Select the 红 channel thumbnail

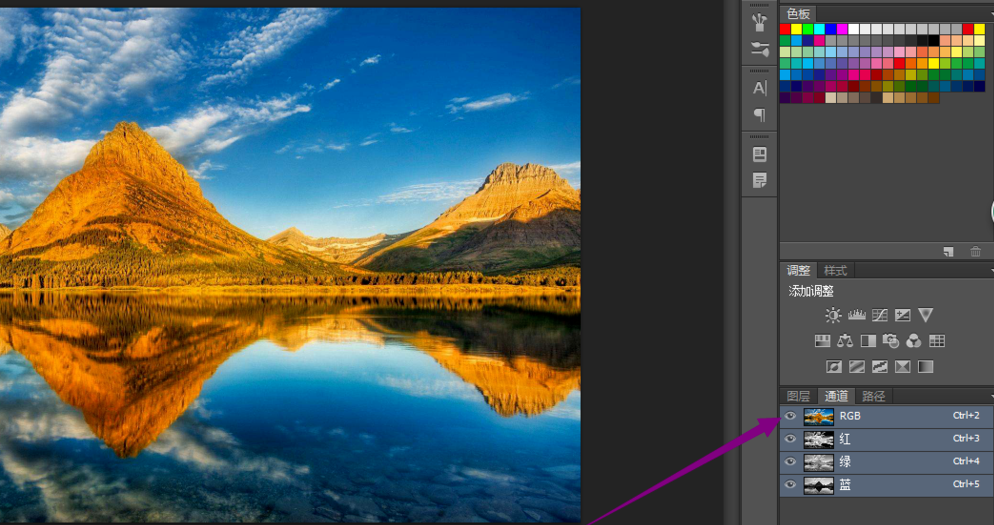[x=818, y=439]
